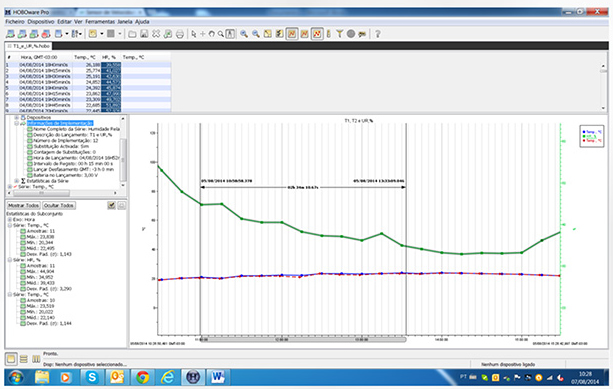
Task: Toggle the first highlighted graph line button
Action: tap(292, 34)
